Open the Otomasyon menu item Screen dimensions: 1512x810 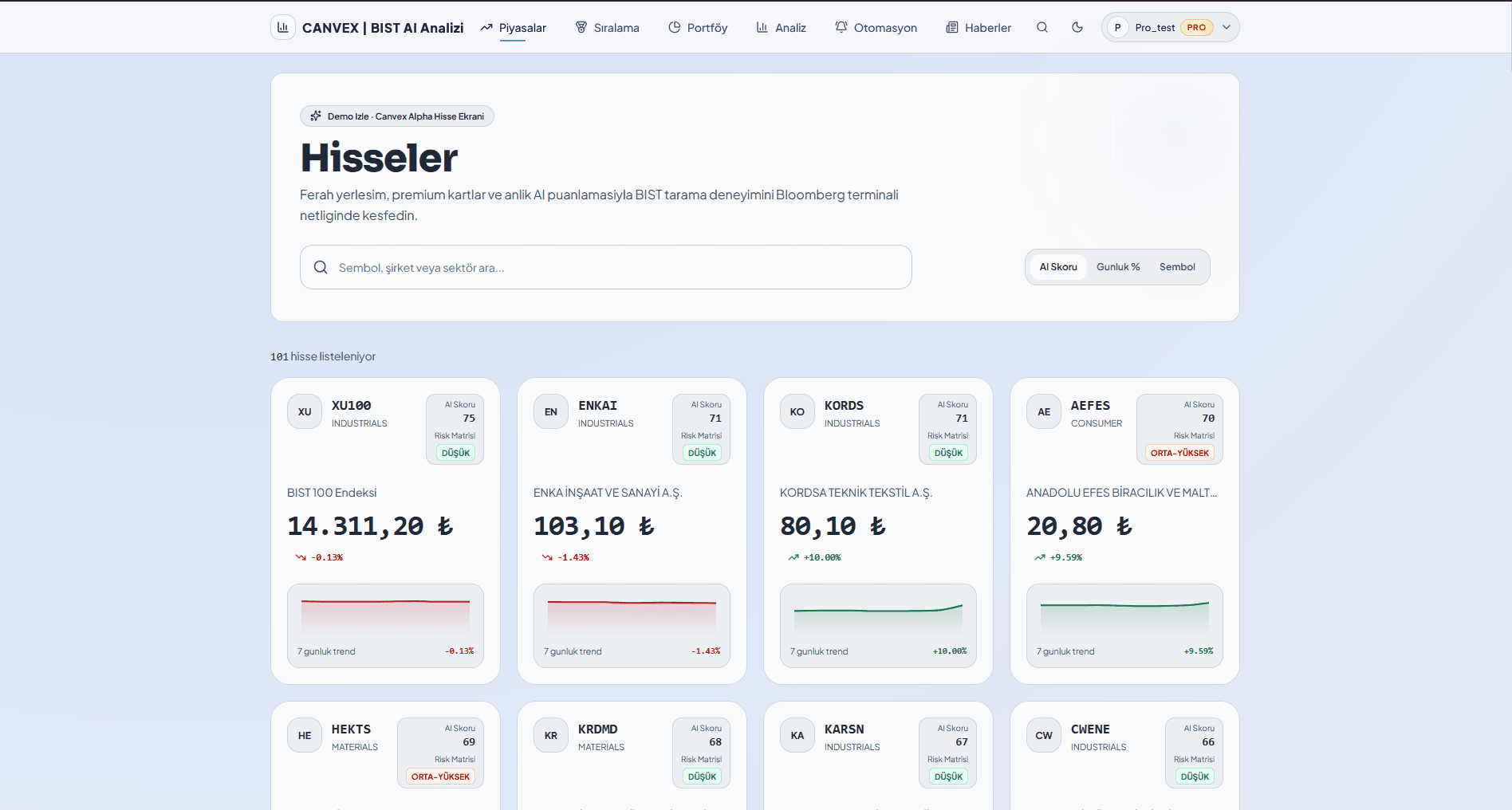[876, 28]
